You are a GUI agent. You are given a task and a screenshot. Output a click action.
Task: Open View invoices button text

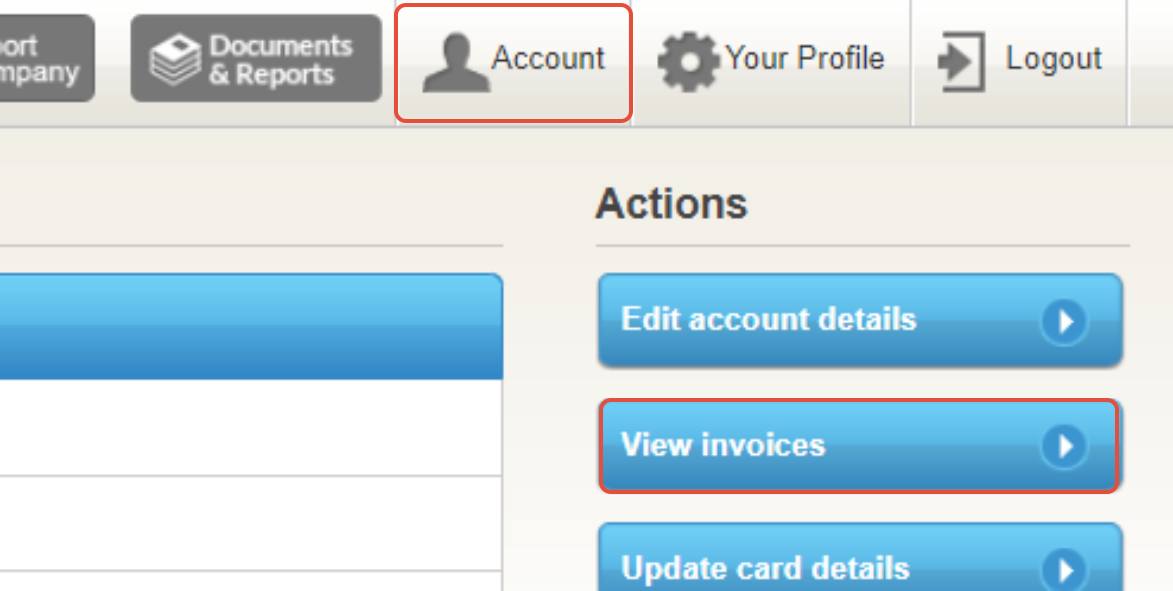click(x=723, y=445)
